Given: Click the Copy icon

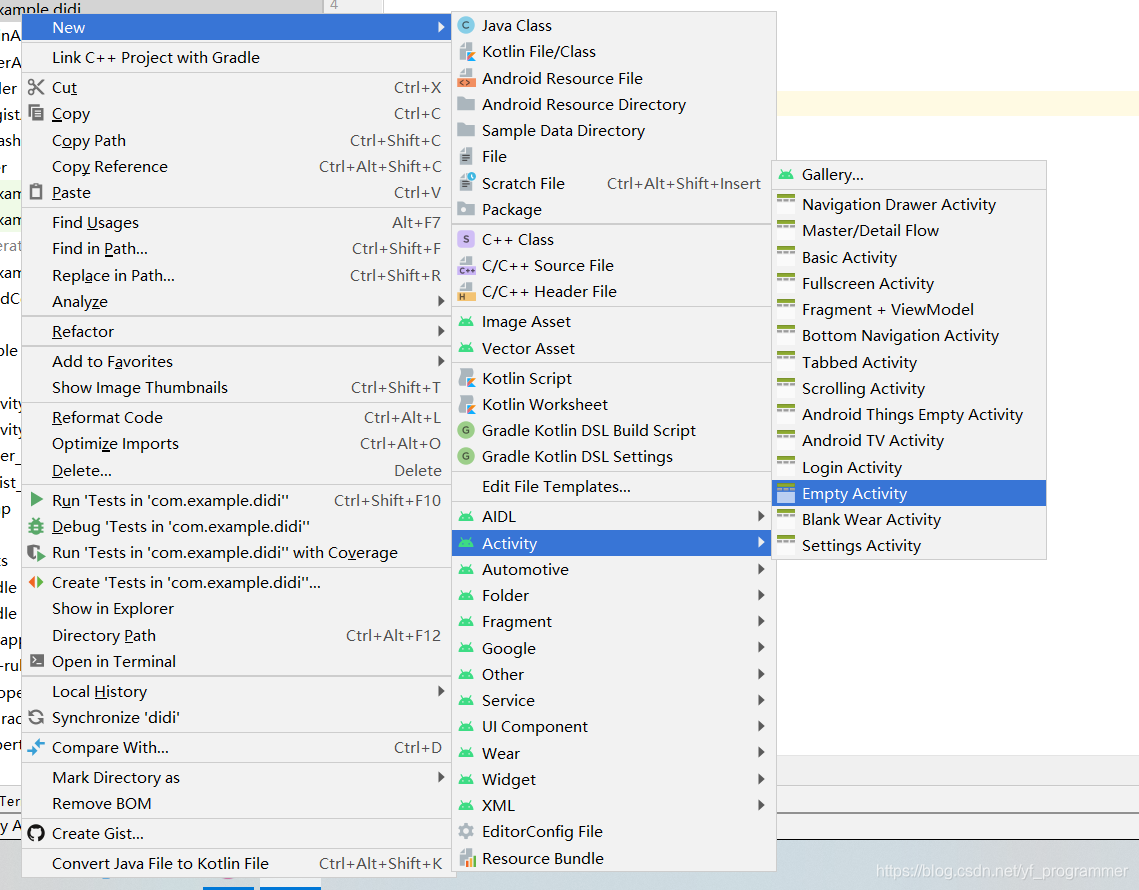Looking at the screenshot, I should coord(36,113).
